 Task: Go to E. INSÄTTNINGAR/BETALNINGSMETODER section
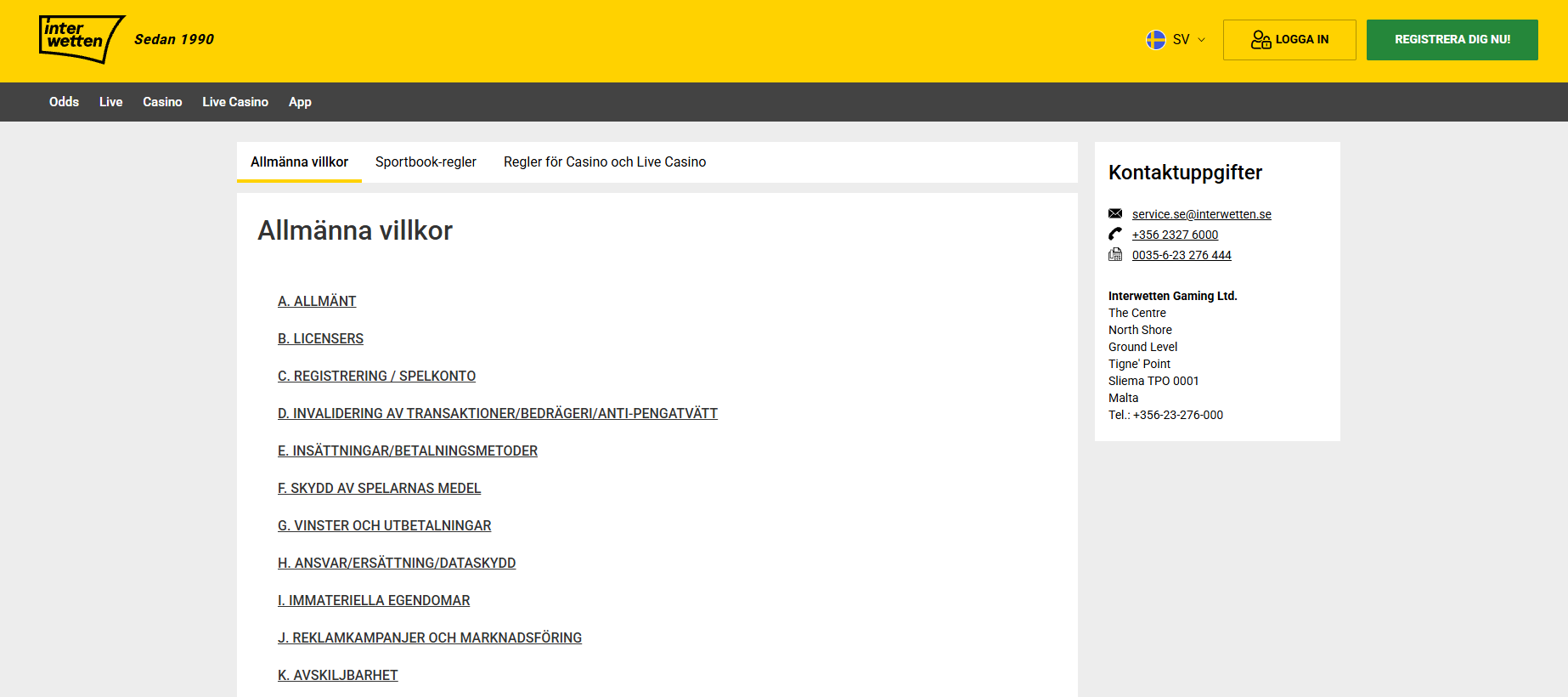click(x=408, y=450)
